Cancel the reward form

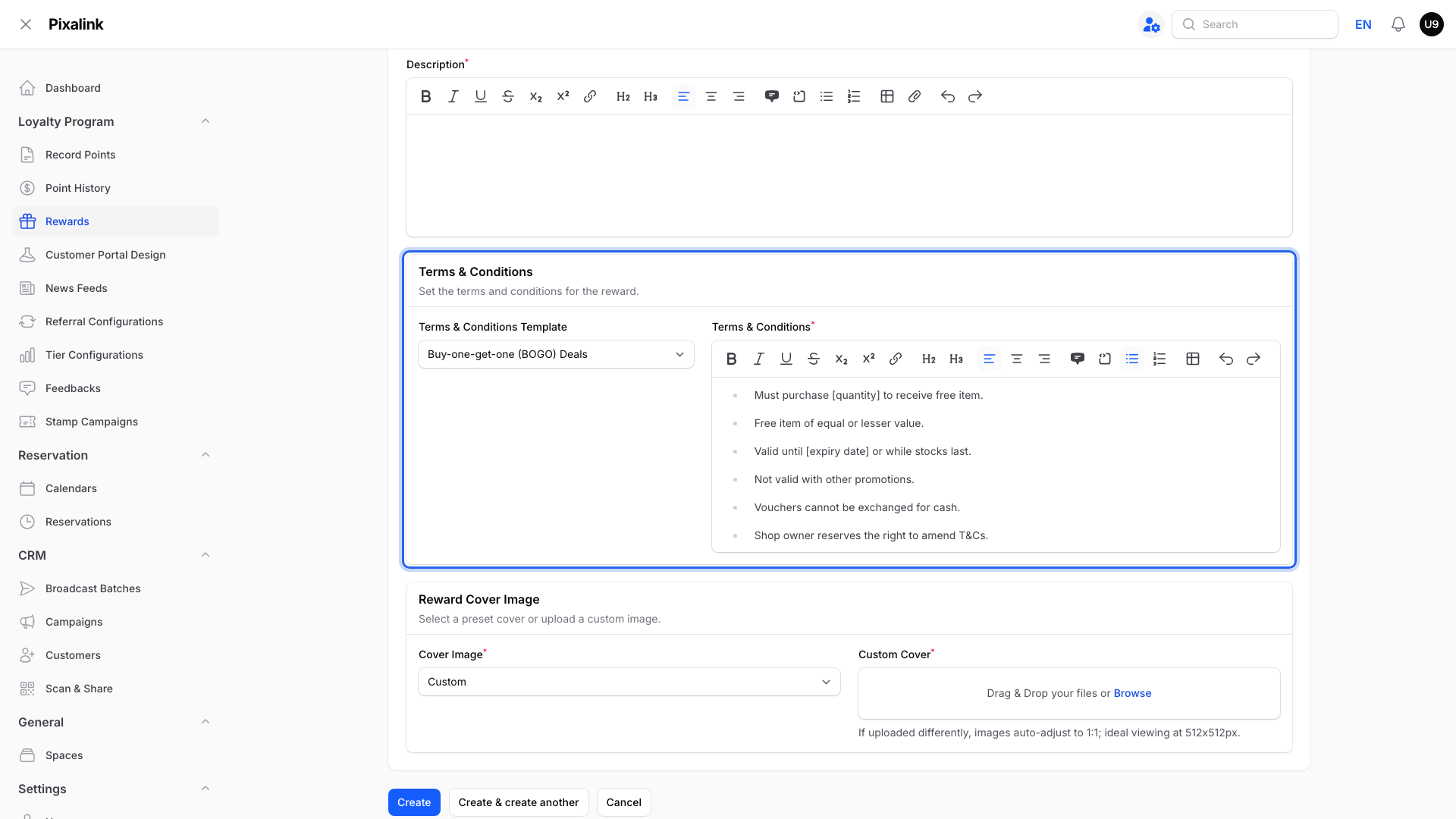(623, 802)
